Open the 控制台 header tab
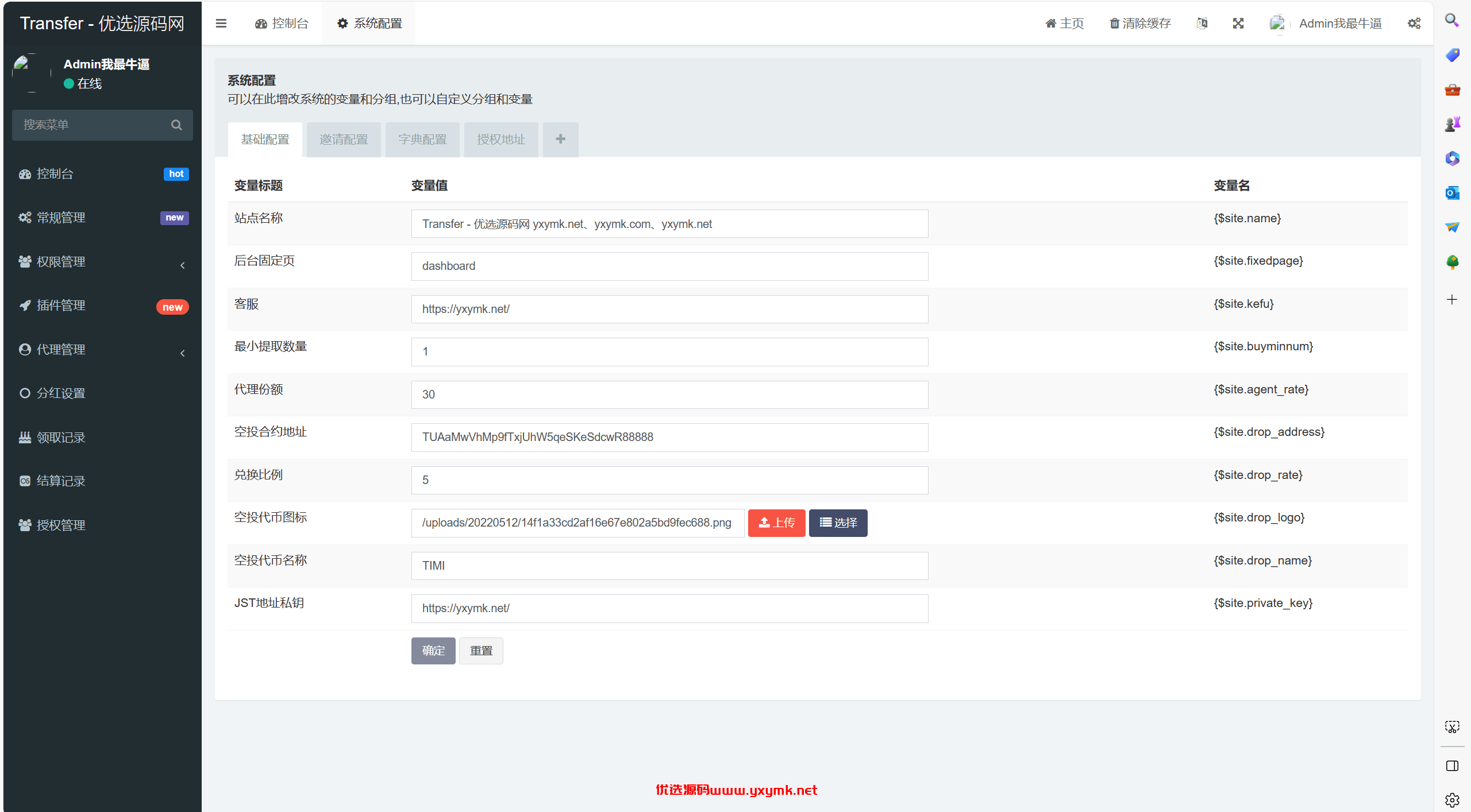Screen dimensions: 1471x812 282,24
